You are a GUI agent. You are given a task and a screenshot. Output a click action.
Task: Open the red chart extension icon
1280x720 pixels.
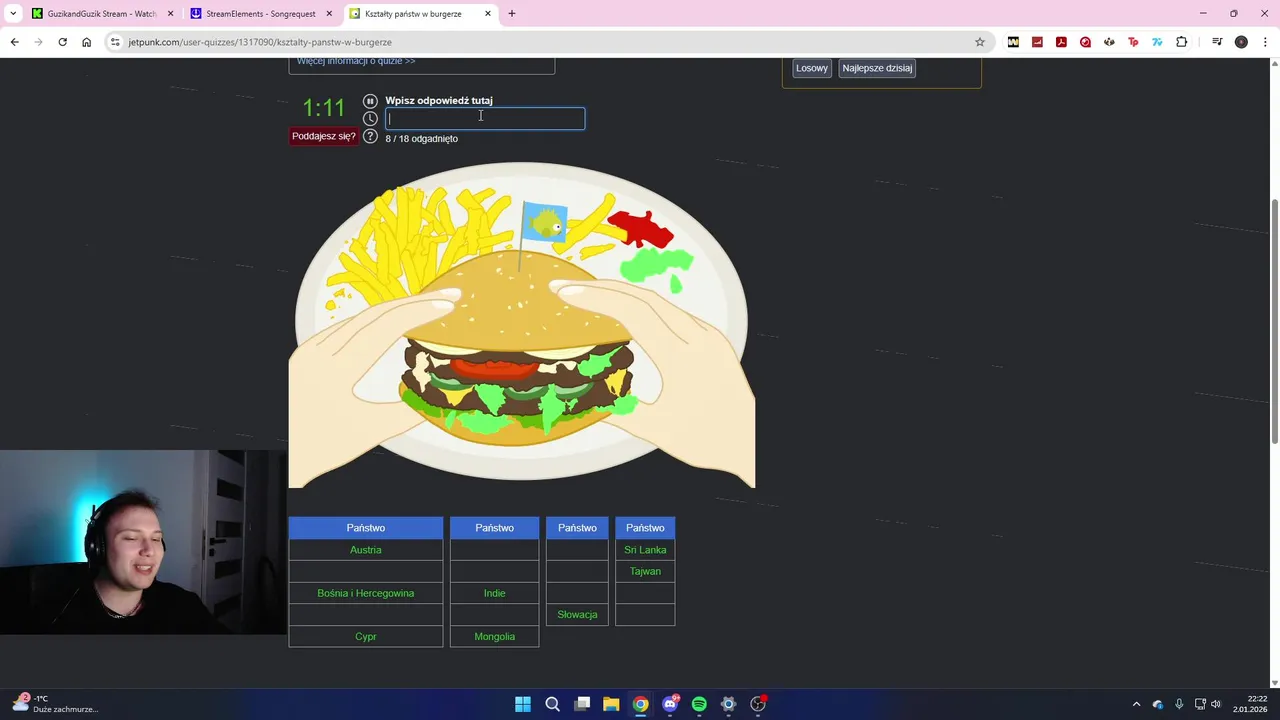pos(1037,42)
